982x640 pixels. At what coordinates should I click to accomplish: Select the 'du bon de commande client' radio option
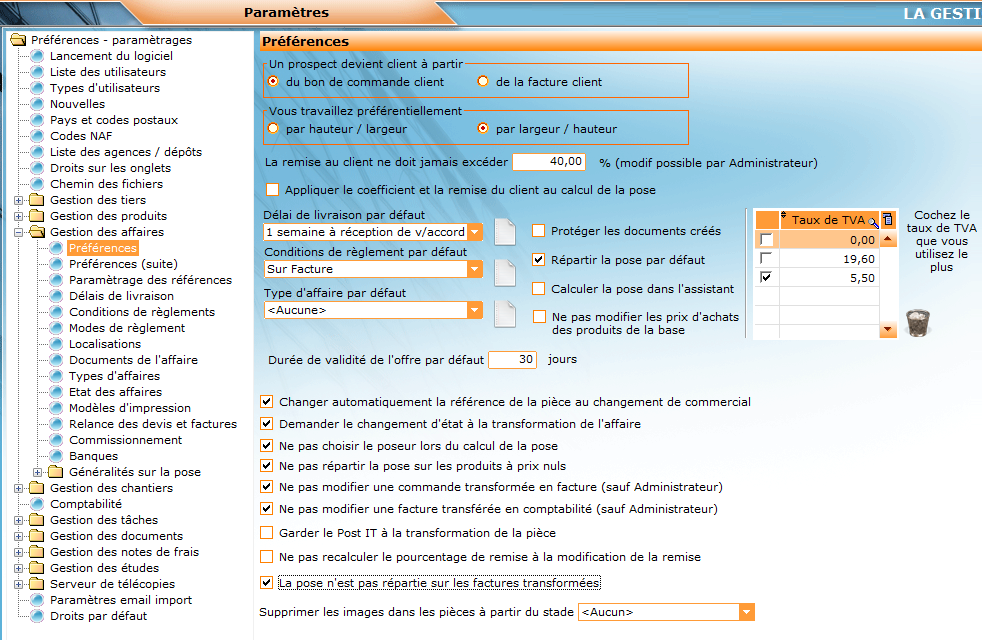pos(273,81)
